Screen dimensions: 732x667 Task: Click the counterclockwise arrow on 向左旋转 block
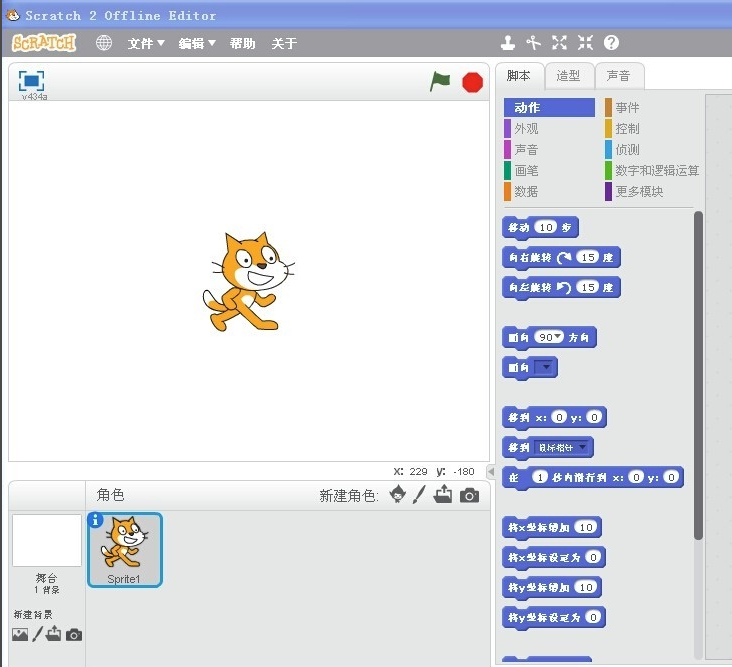(564, 287)
